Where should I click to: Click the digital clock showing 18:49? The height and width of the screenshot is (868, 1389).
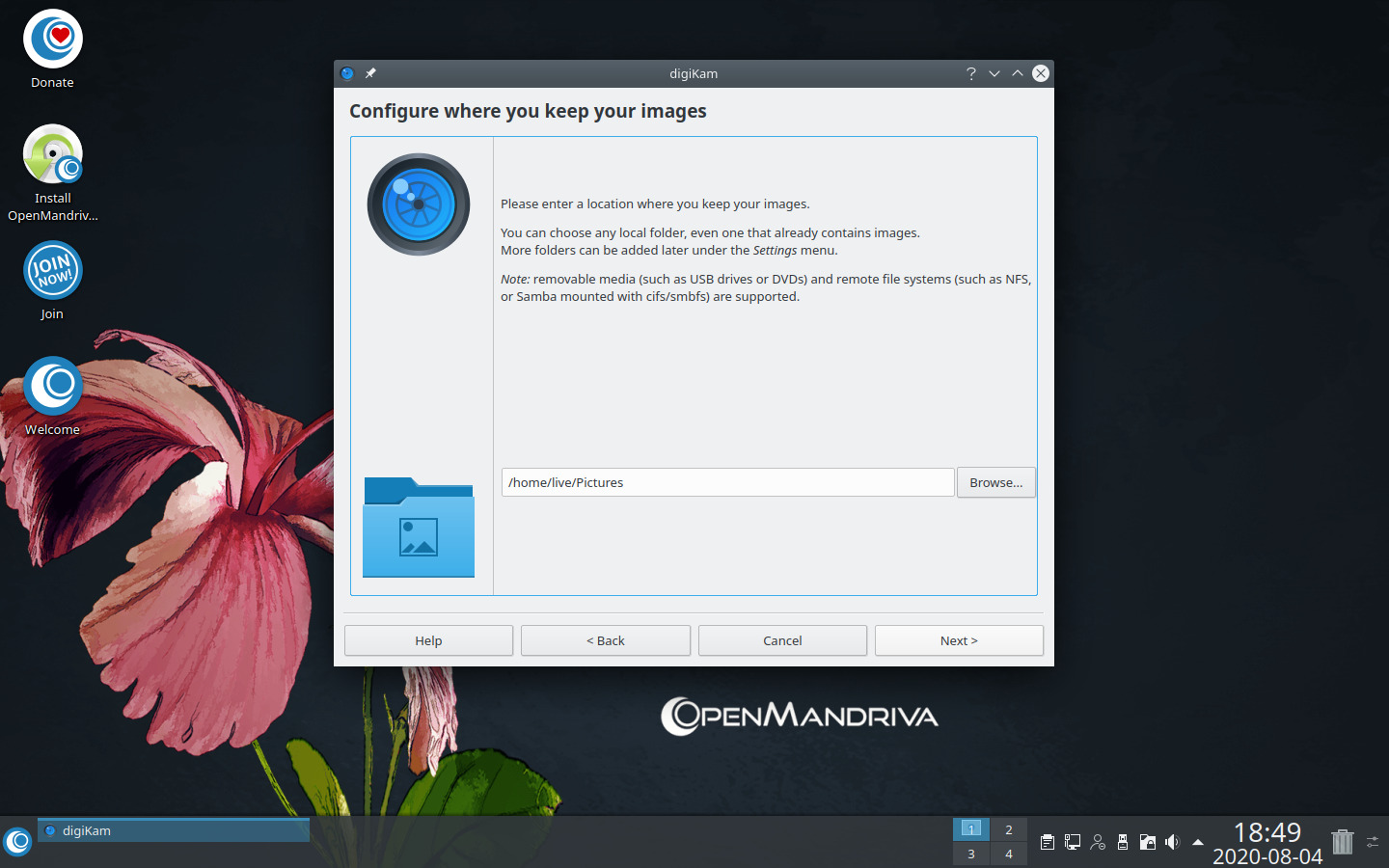tap(1267, 832)
